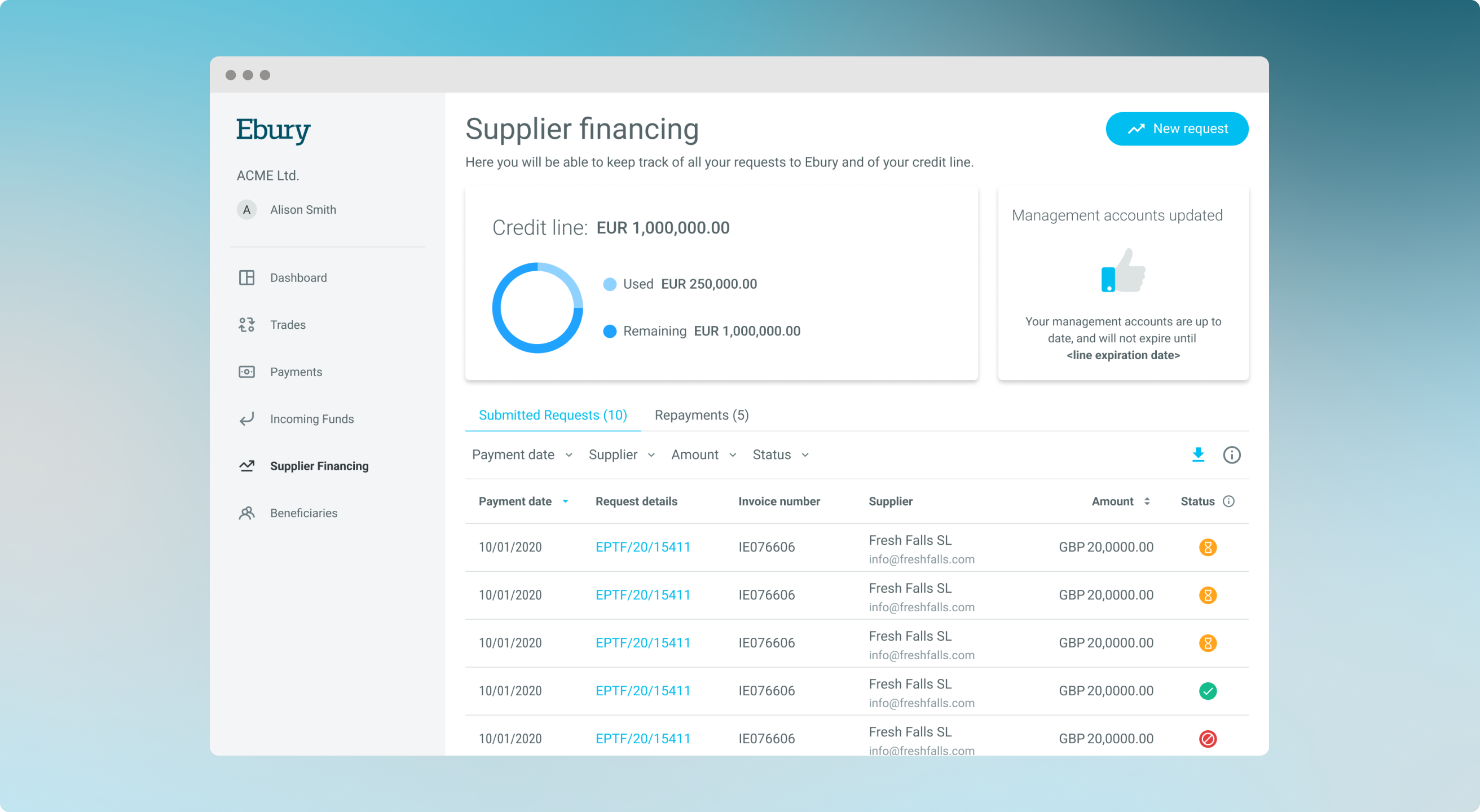Screen dimensions: 1480x812
Task: Expand the Supplier filter dropdown
Action: click(x=622, y=455)
